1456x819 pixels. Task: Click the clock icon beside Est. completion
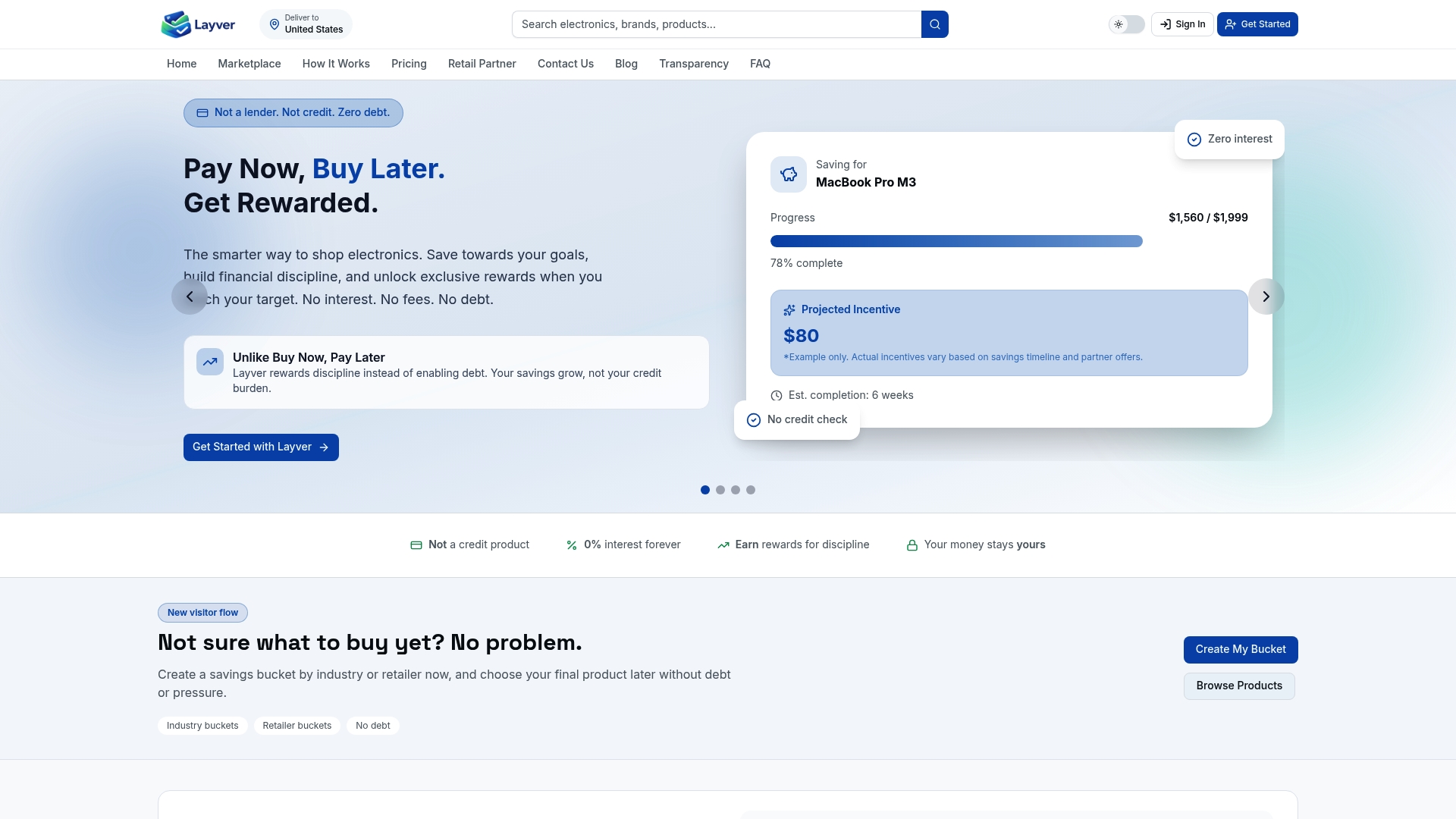coord(777,396)
